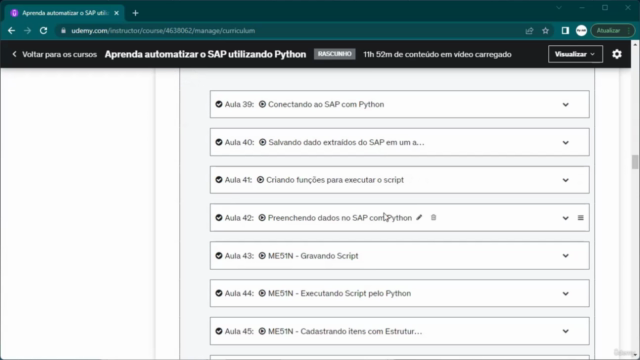Close the Aprenda automatizar o SAP tab
This screenshot has width=640, height=360.
coord(116,13)
